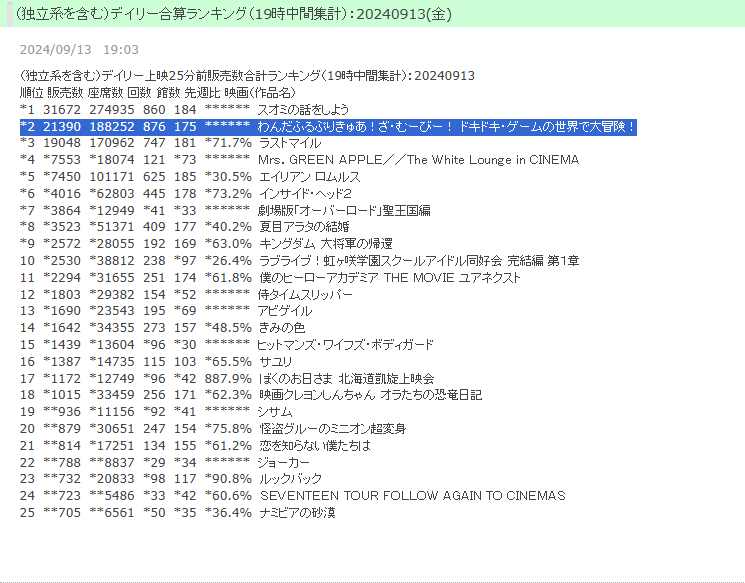Click the row ラブライブ！虹ヶ咲学園スクールアイドル同好会

299,260
